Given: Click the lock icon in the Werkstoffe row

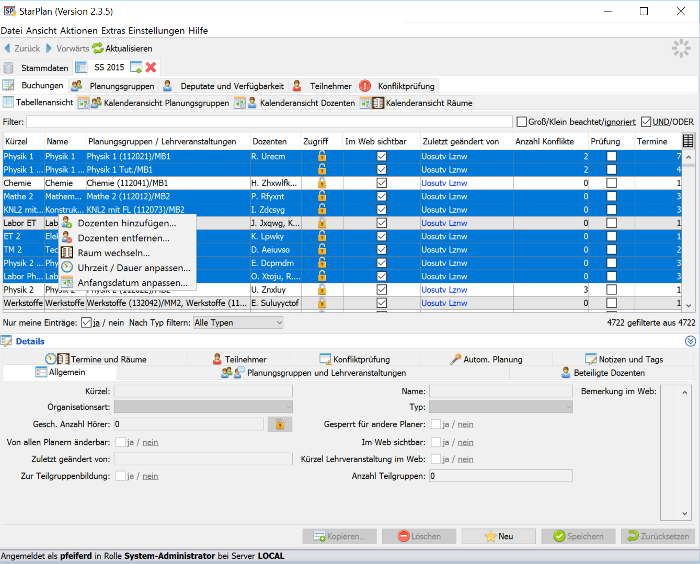Looking at the screenshot, I should click(x=321, y=303).
